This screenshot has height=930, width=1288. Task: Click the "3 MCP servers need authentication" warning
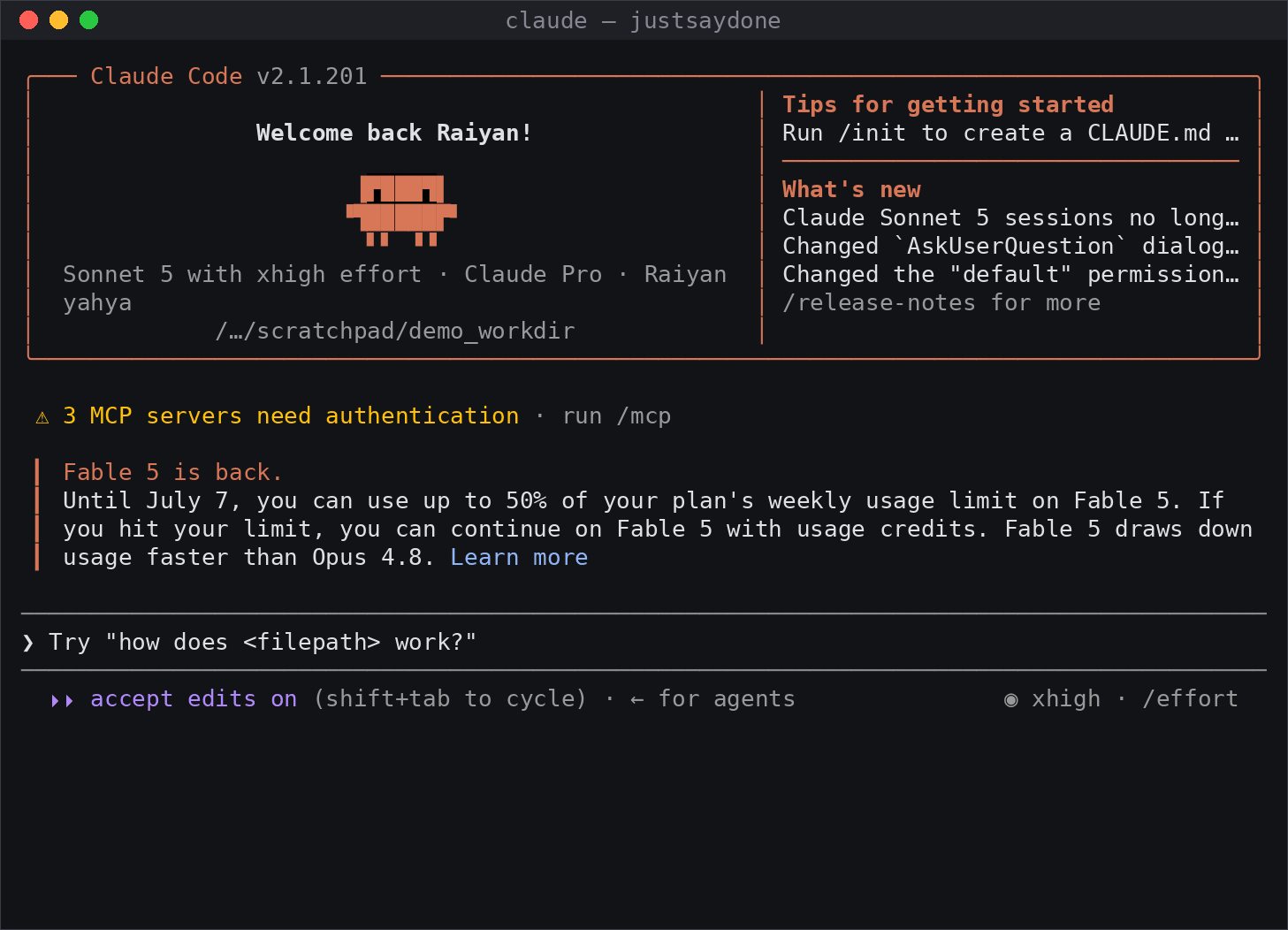tap(291, 416)
